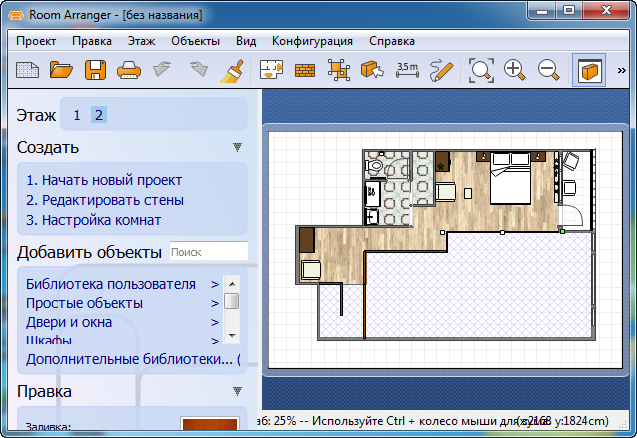The height and width of the screenshot is (438, 637).
Task: Click the Print icon in the toolbar
Action: [129, 70]
